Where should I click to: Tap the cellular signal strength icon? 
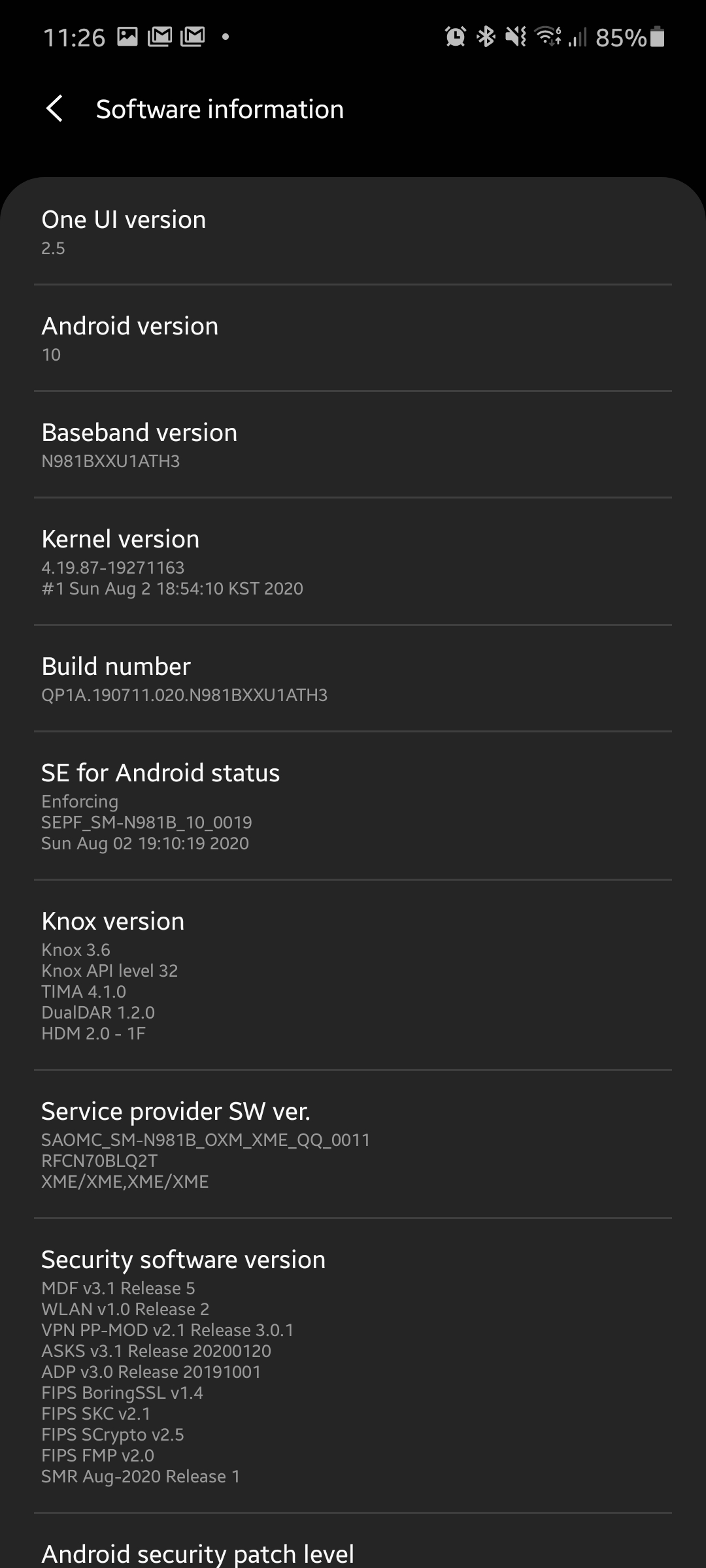tap(577, 37)
